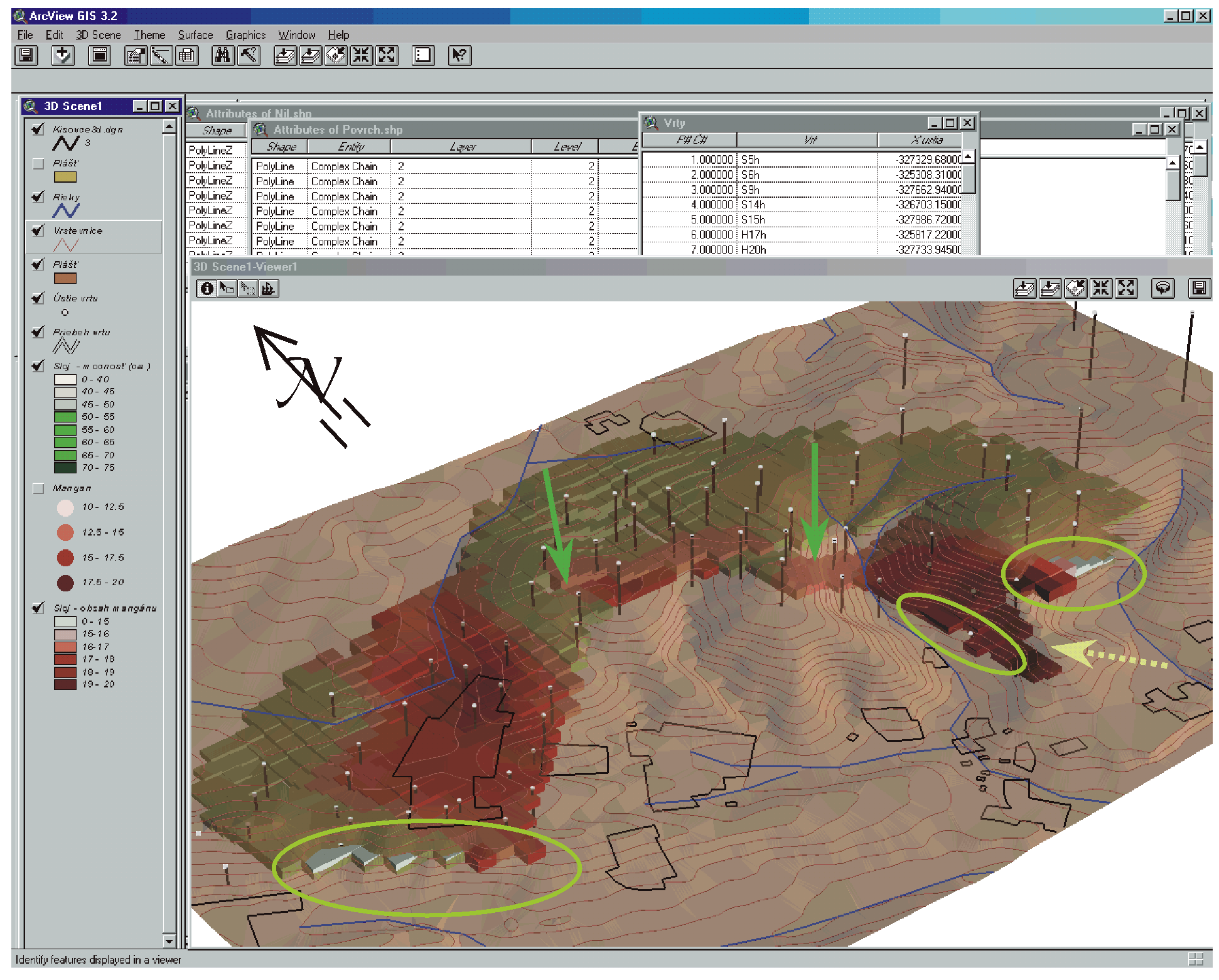Image resolution: width=1219 pixels, height=980 pixels.
Task: Click the Zoom In arrows icon in viewer
Action: pyautogui.click(x=1100, y=288)
